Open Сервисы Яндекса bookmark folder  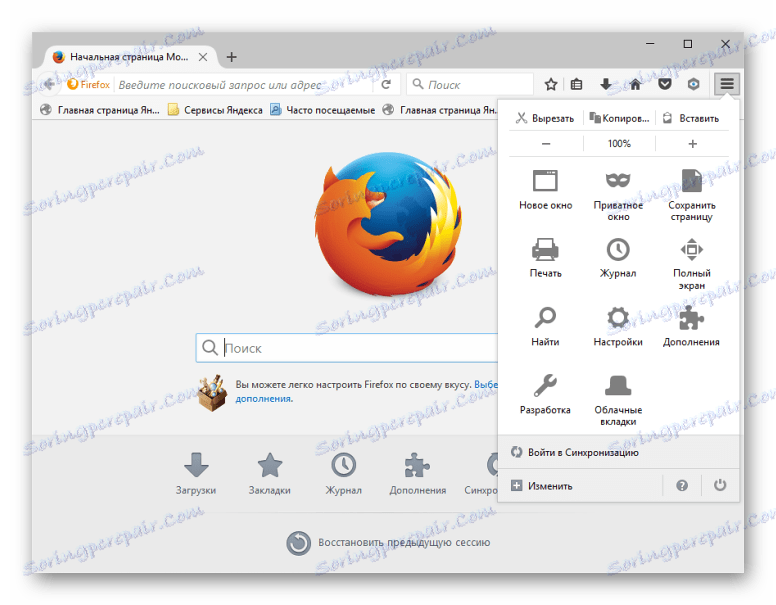point(215,110)
